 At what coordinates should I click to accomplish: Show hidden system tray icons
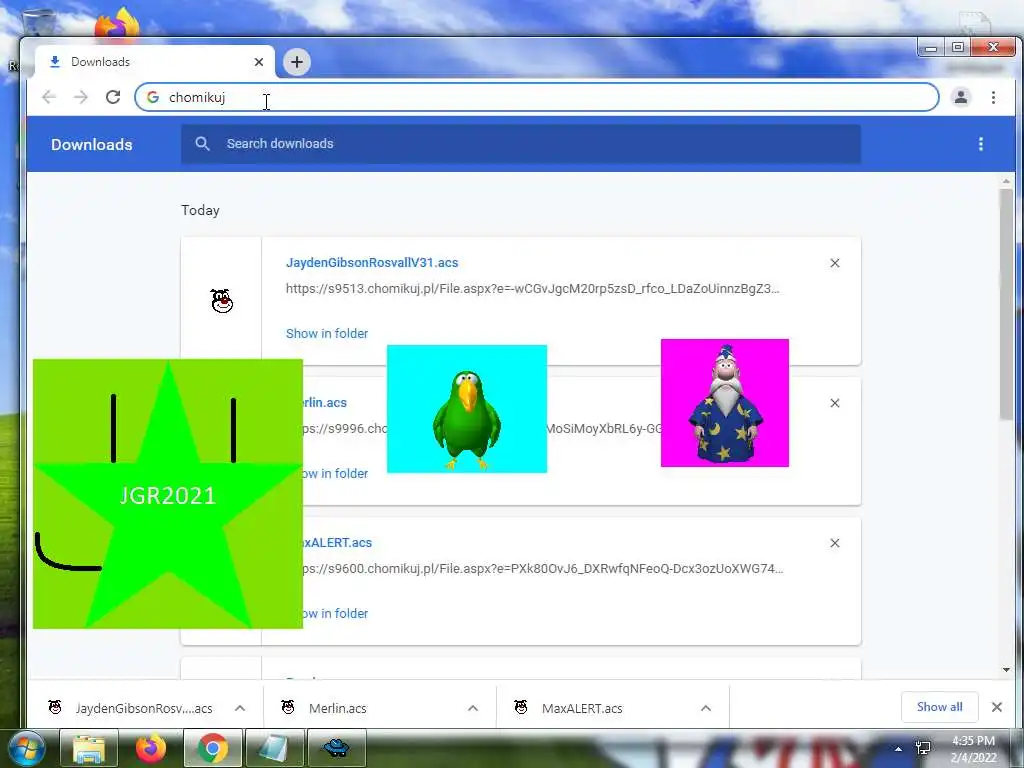[x=899, y=749]
